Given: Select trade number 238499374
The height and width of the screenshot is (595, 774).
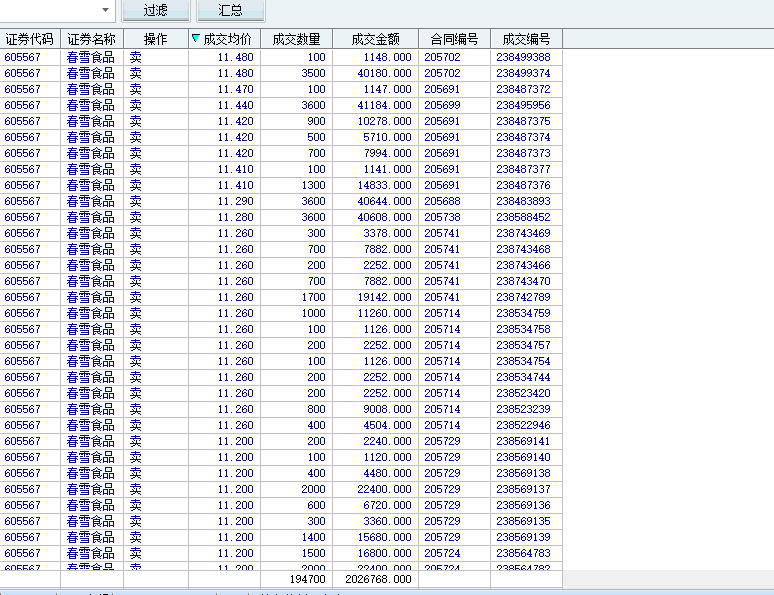Looking at the screenshot, I should coord(523,73).
